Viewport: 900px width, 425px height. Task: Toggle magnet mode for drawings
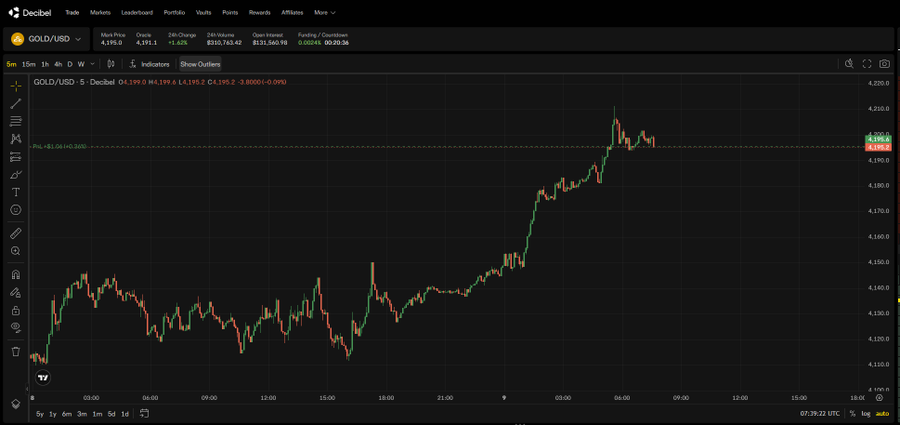(15, 275)
